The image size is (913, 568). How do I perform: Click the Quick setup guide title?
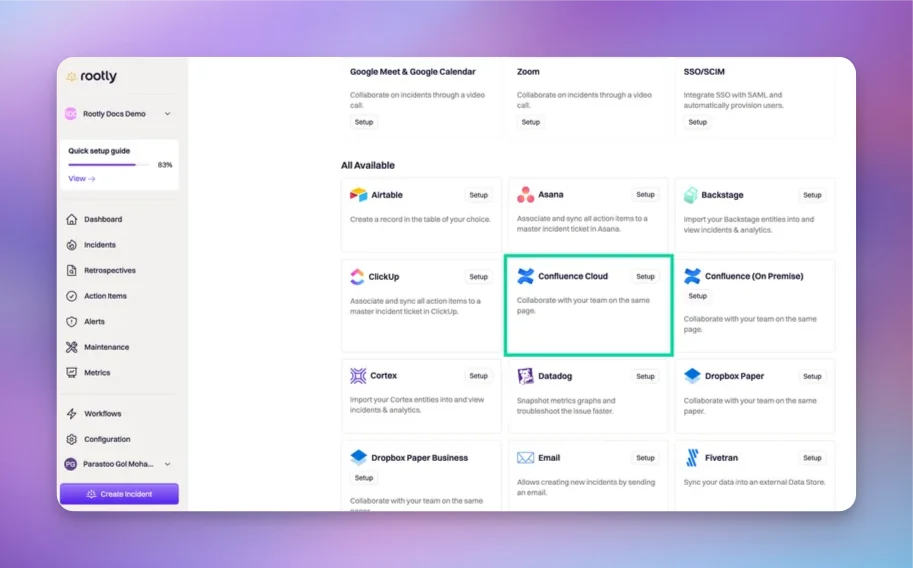(x=99, y=151)
